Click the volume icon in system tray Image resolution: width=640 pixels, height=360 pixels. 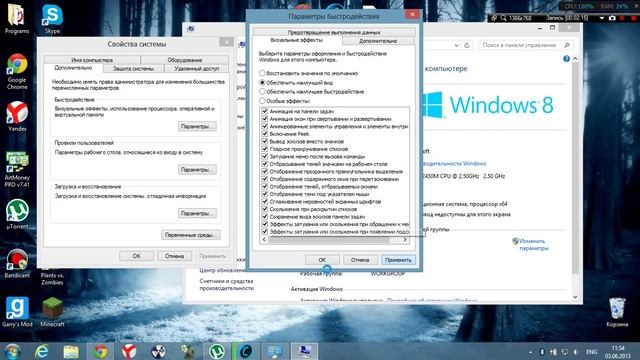pyautogui.click(x=576, y=352)
